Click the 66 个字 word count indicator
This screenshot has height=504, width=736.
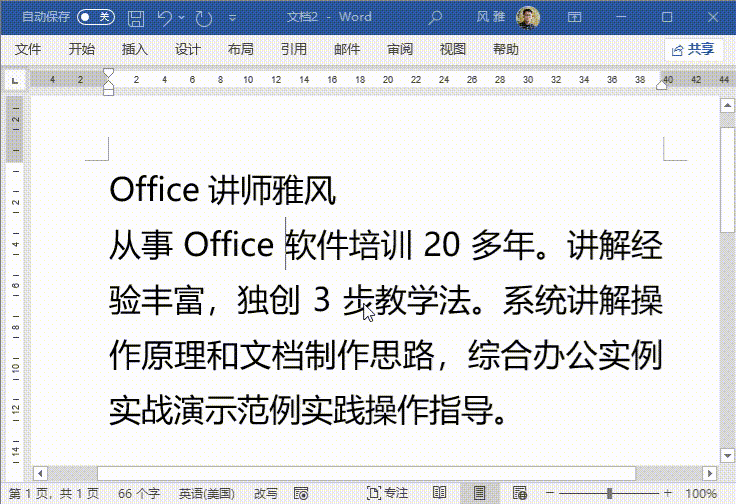tap(140, 493)
